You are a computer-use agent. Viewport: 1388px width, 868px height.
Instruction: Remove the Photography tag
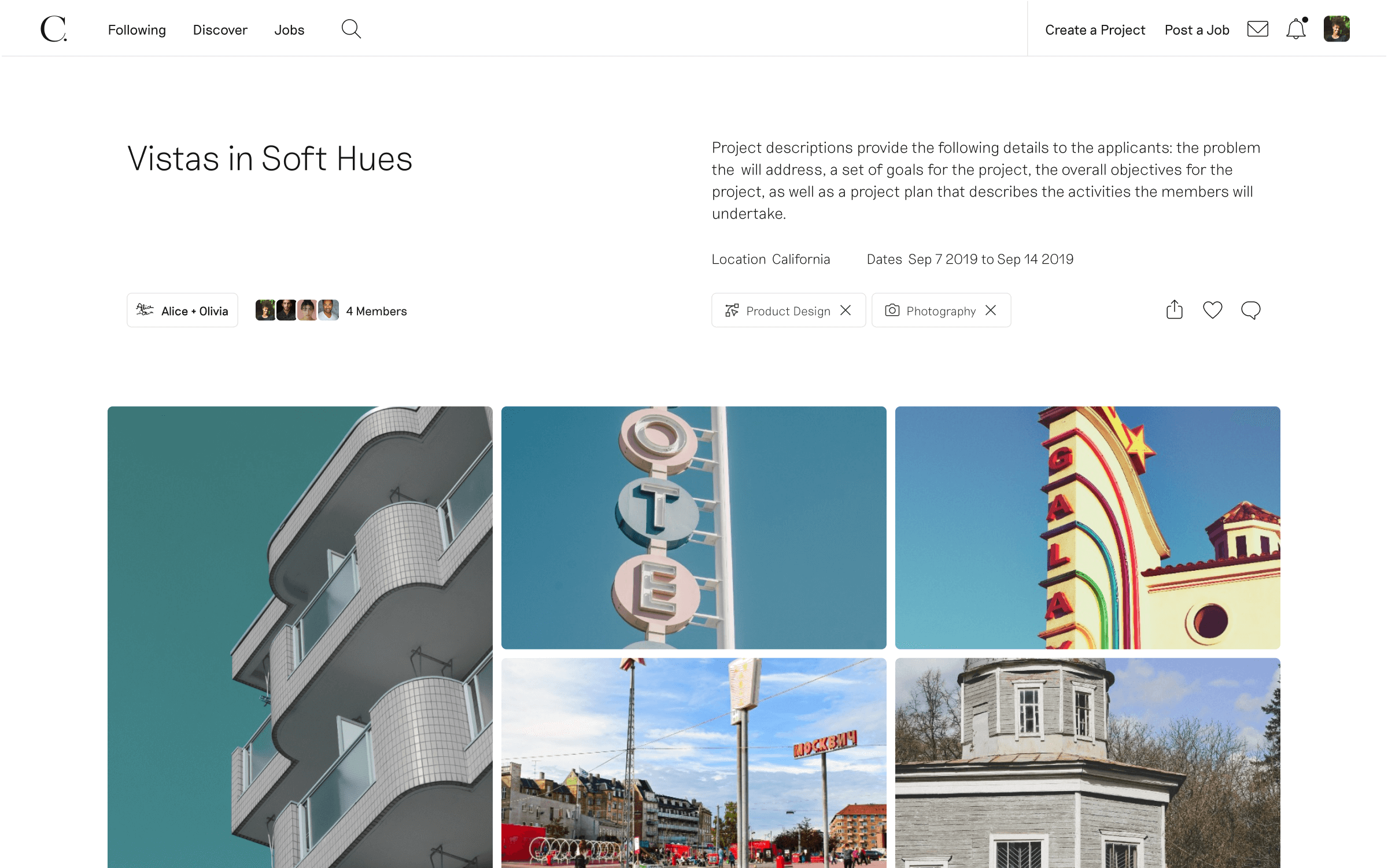pos(991,311)
